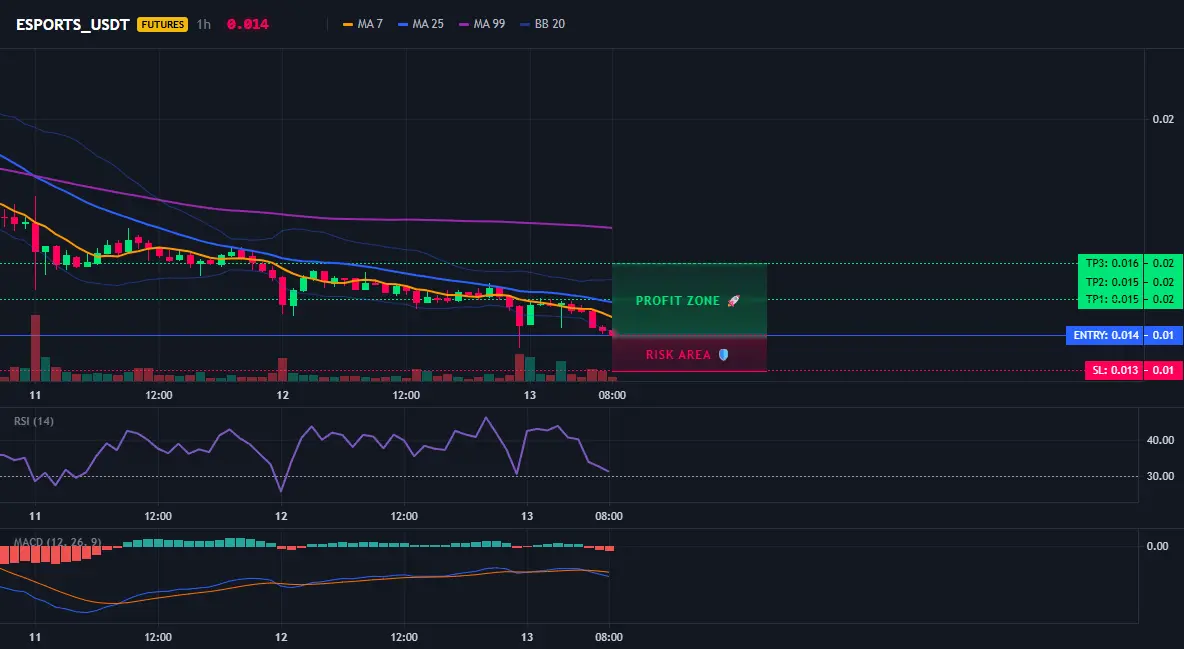
Task: Toggle the BB 20 legend item
Action: [542, 24]
